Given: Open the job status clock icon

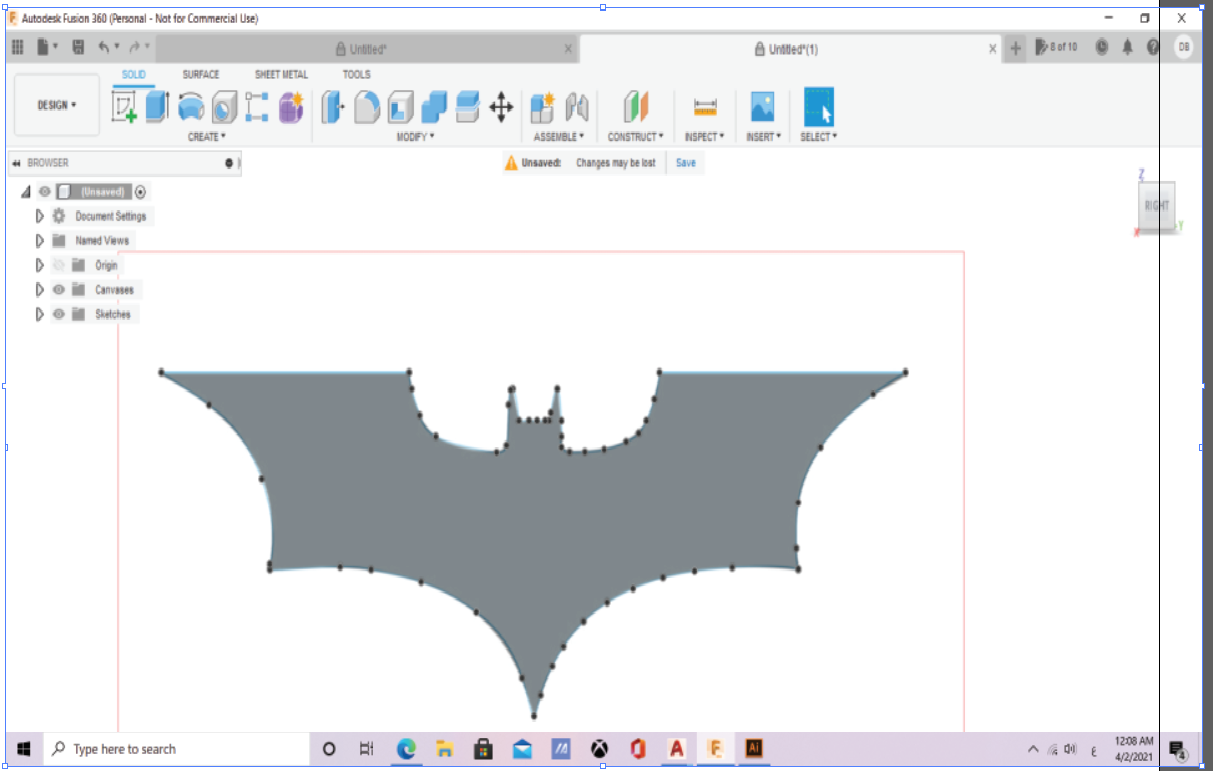Looking at the screenshot, I should [x=1102, y=47].
